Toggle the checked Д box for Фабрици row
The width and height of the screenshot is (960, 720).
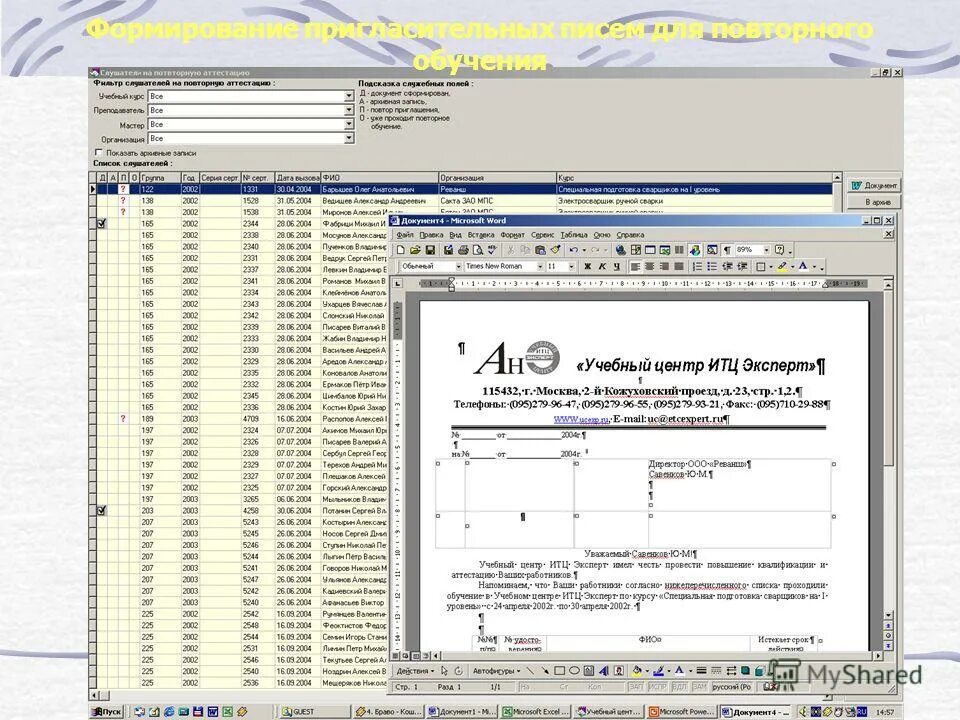pos(102,223)
